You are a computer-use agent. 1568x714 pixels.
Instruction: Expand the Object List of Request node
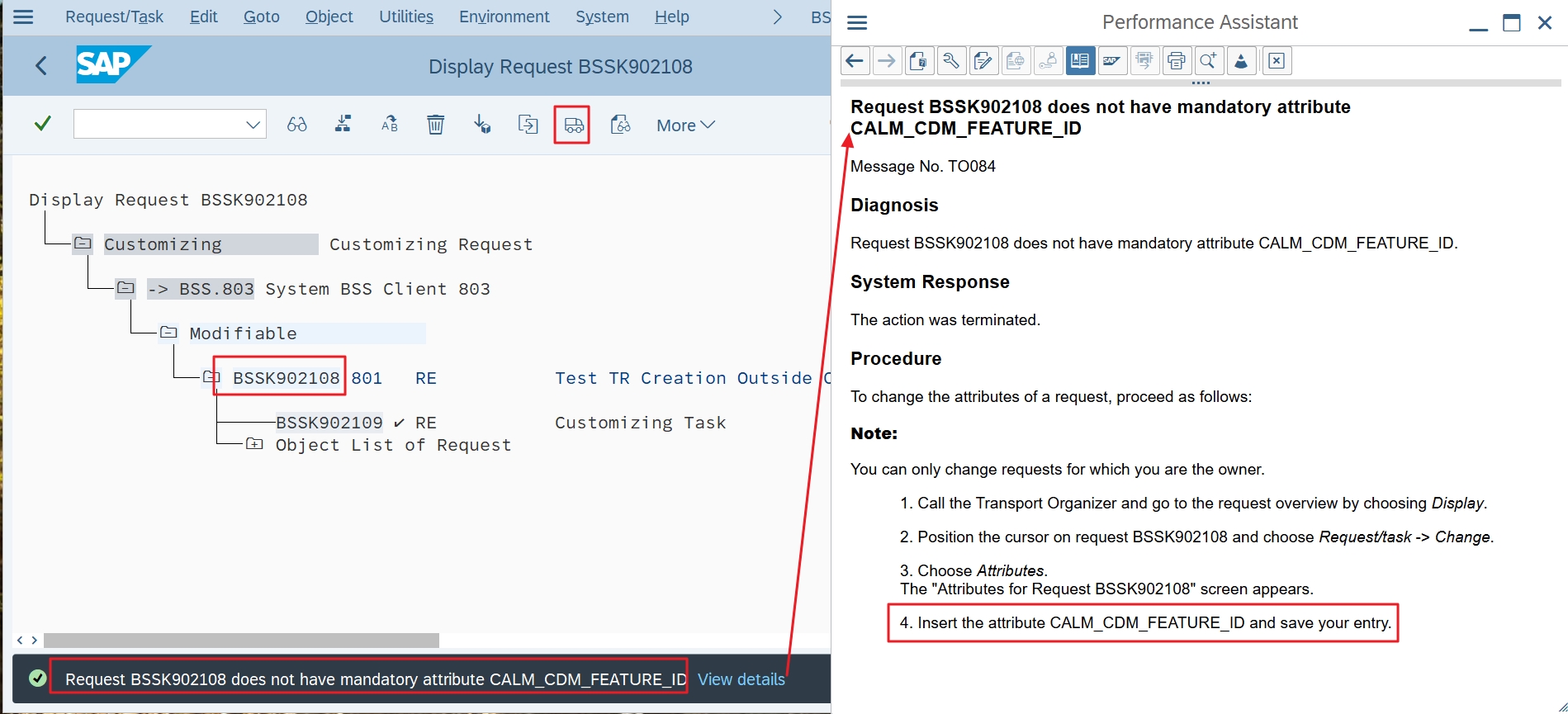point(254,444)
